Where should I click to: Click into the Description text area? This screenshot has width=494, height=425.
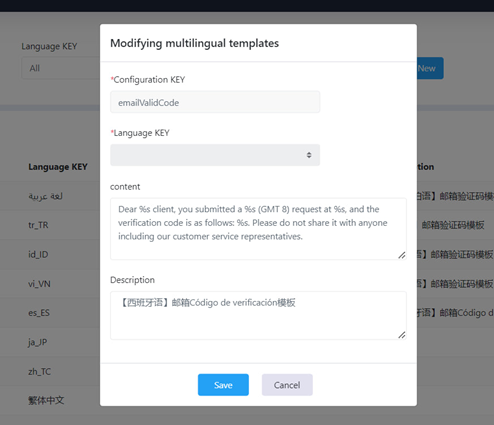(258, 315)
